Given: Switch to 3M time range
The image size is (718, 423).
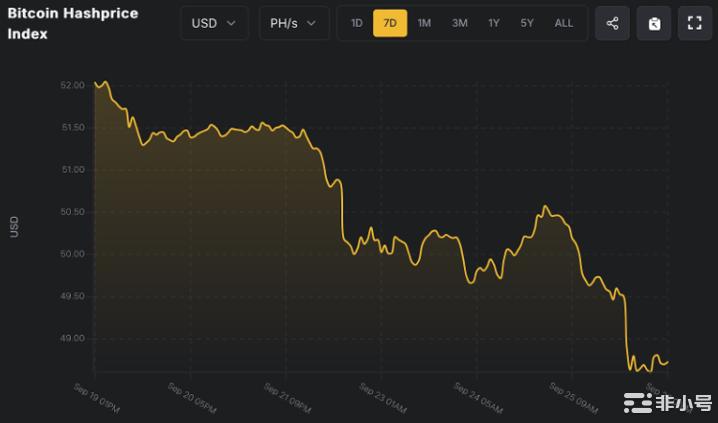Looking at the screenshot, I should click(459, 23).
